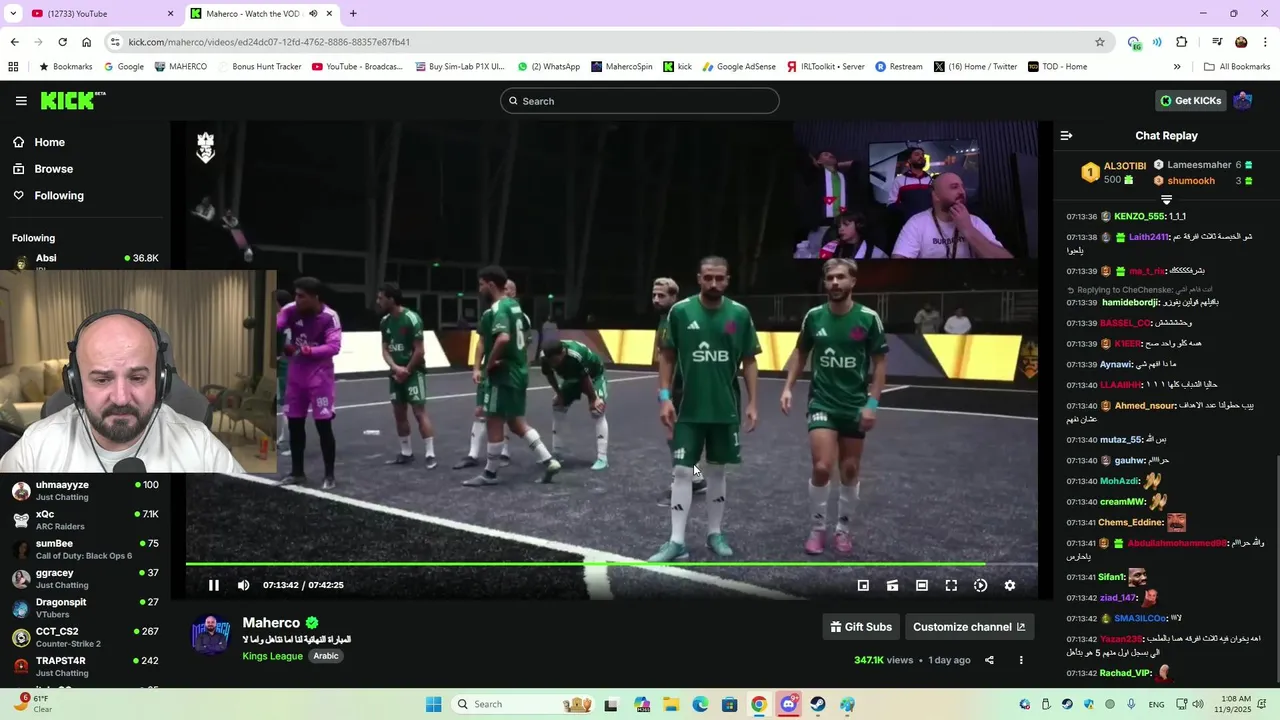The width and height of the screenshot is (1280, 720).
Task: Open the apps grid in bookmarks bar
Action: tap(13, 67)
